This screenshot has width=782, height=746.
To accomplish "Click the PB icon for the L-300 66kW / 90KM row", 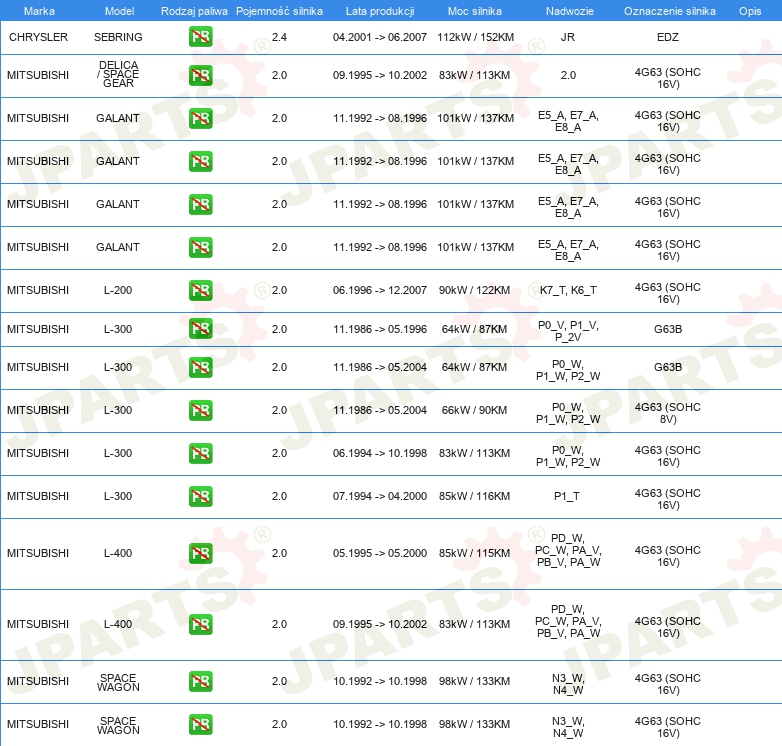I will point(200,411).
